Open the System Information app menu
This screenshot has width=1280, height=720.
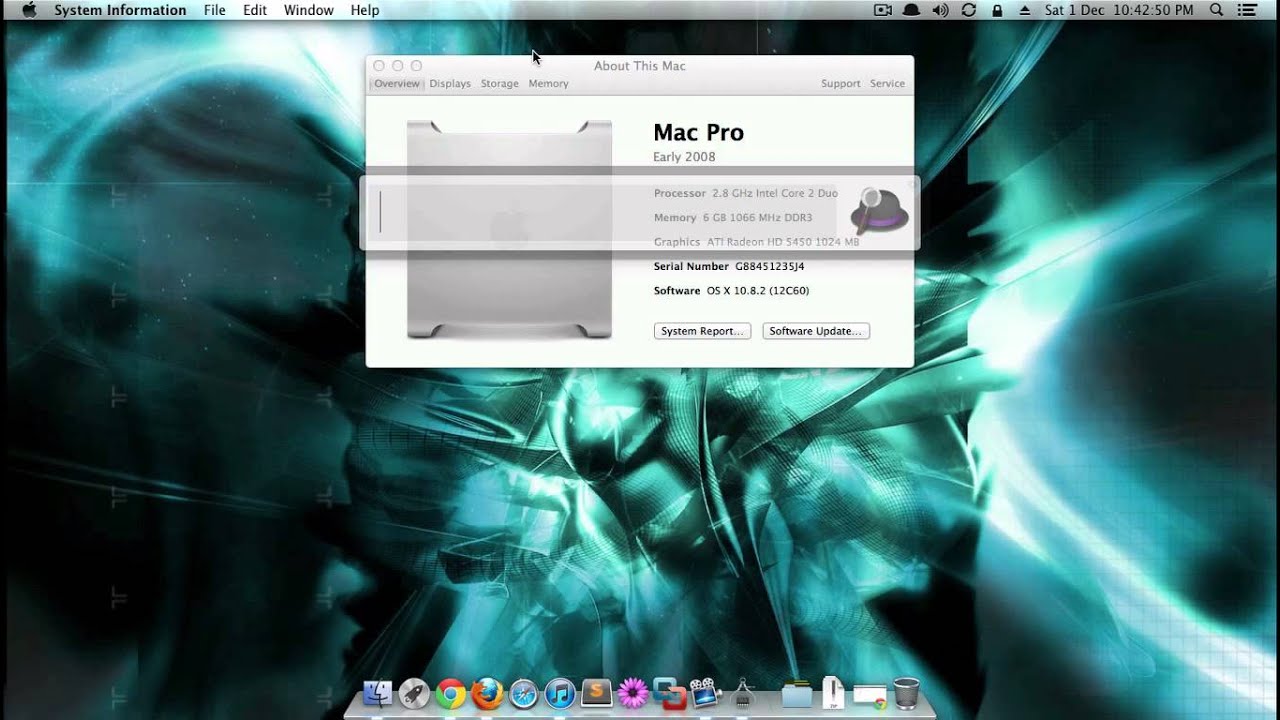120,10
